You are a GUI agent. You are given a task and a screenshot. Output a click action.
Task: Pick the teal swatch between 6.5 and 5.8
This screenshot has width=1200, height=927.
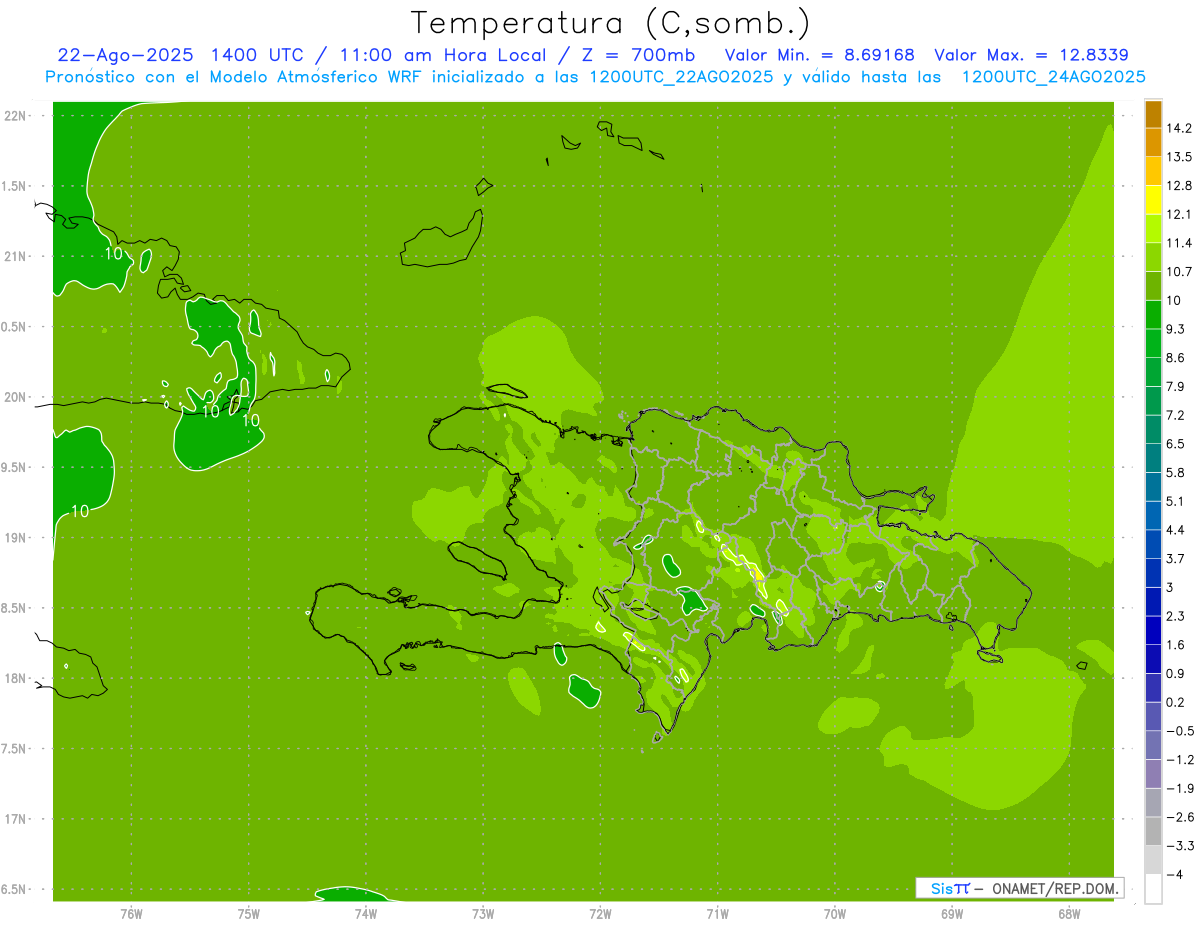coord(1153,458)
